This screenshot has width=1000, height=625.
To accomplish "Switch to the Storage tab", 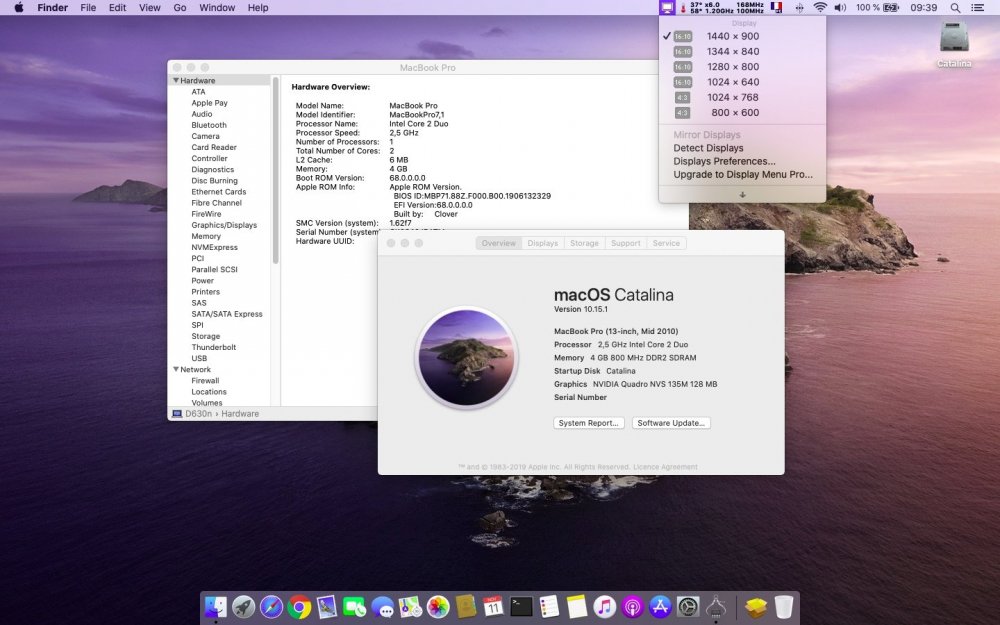I will (x=584, y=243).
